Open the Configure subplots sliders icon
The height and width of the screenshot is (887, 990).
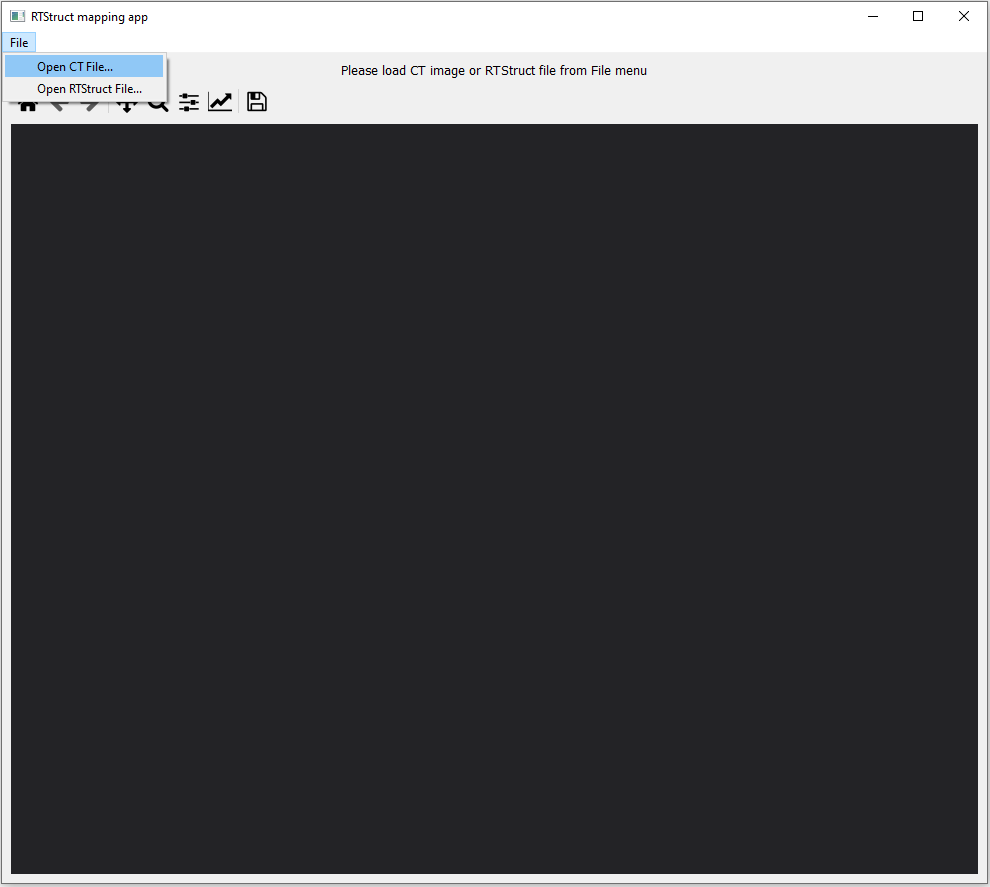tap(188, 101)
